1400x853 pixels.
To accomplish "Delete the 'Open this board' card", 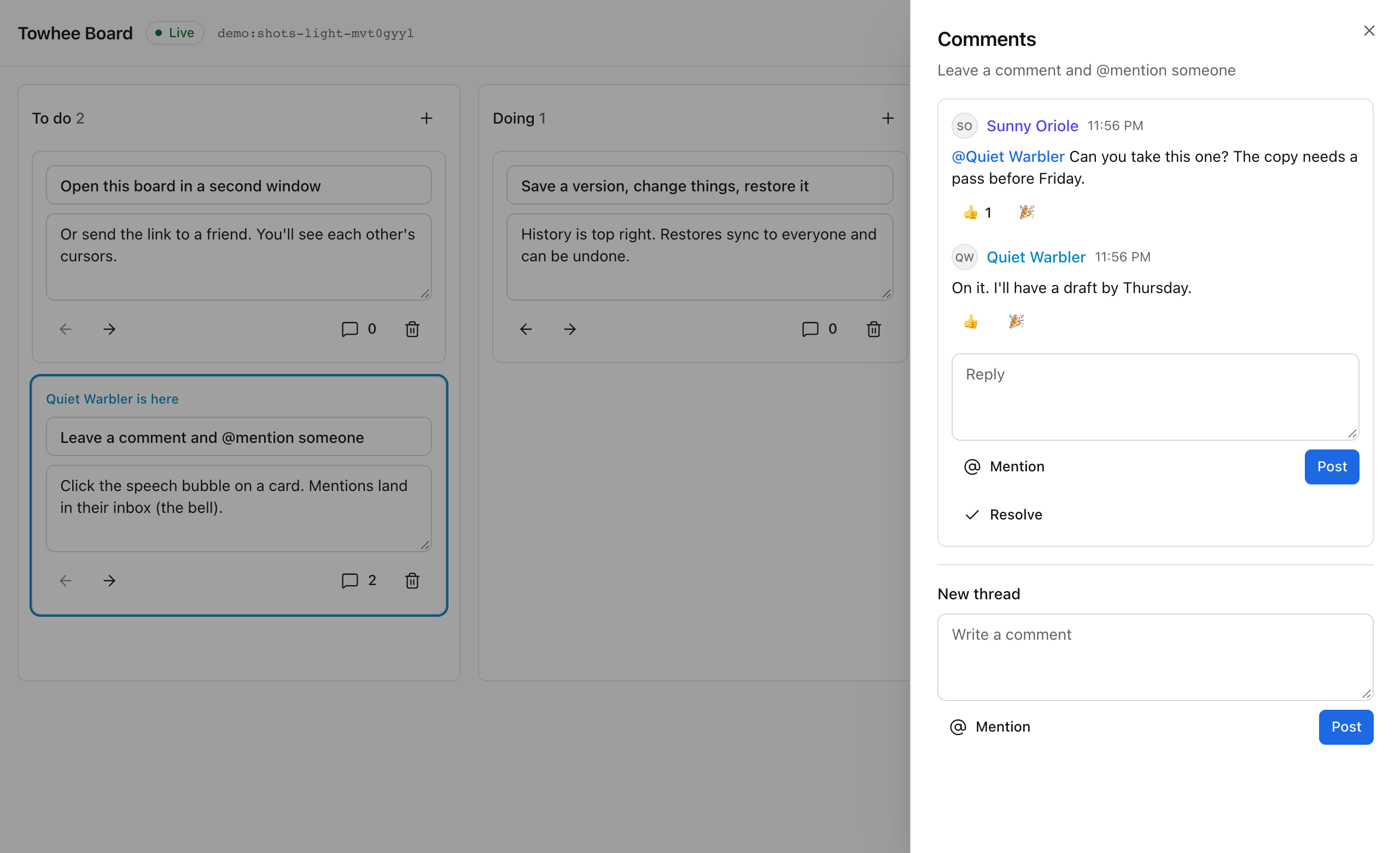I will point(412,329).
